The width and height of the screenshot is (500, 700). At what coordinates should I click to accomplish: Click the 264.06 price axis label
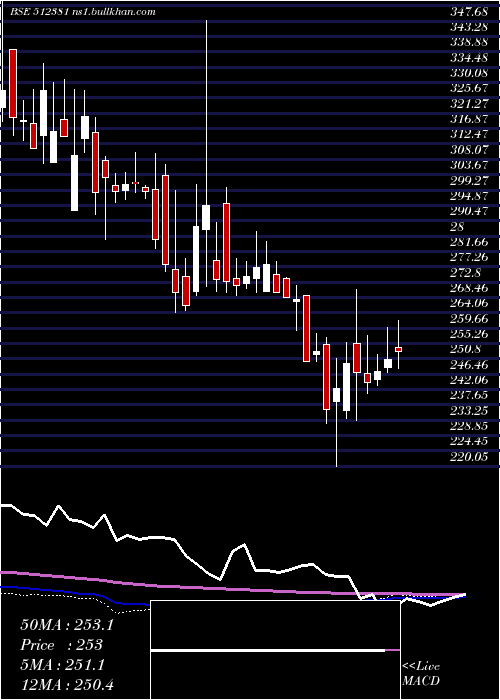click(x=468, y=303)
